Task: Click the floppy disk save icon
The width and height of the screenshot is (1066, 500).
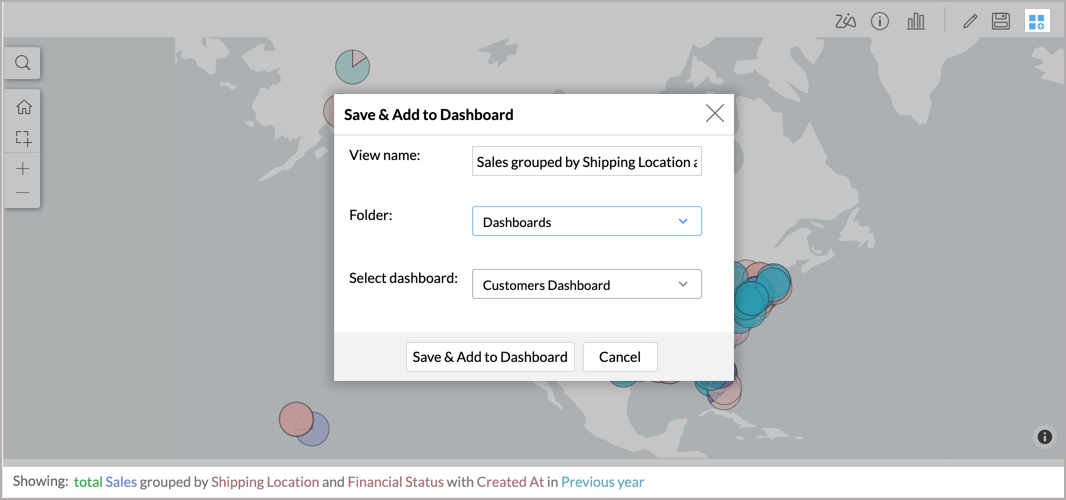Action: [1000, 21]
